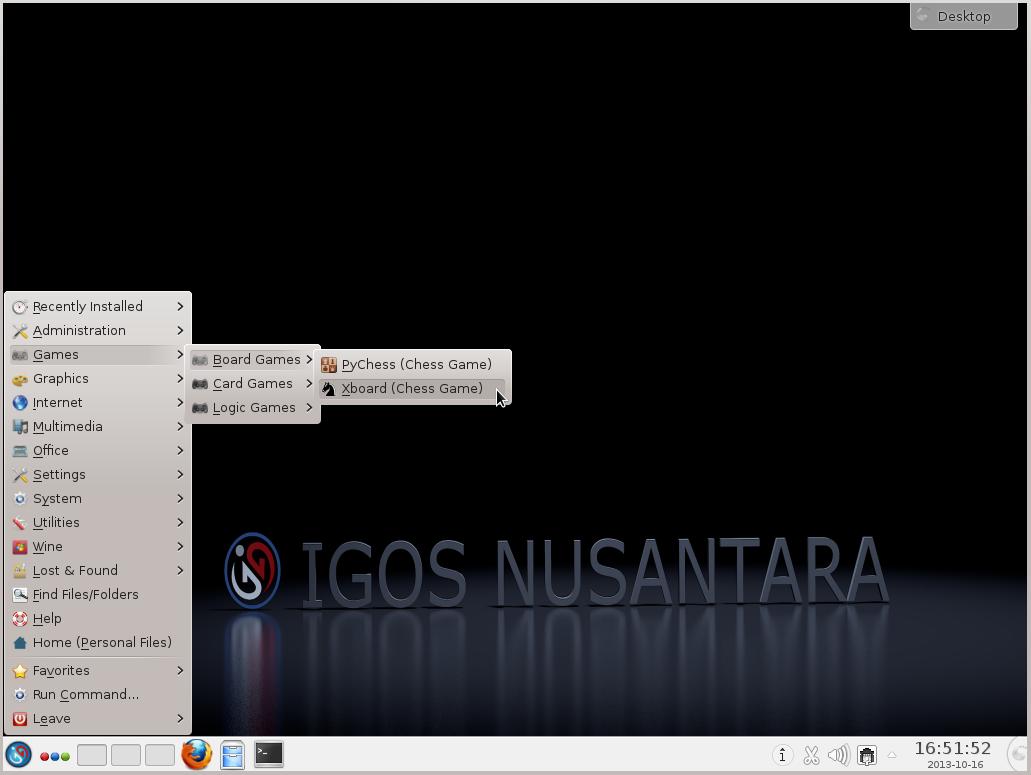Screen dimensions: 1031x775
Task: Click the IGOS application launcher icon
Action: coord(19,755)
